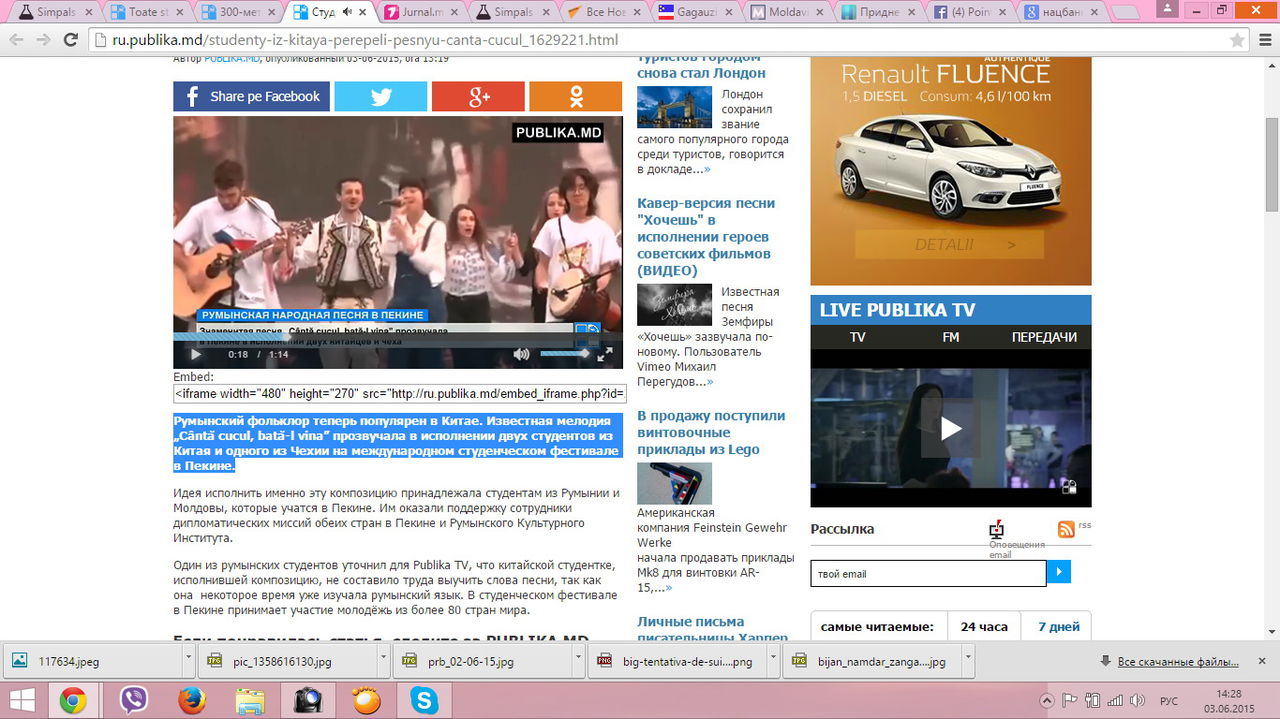
Task: Select the FM tab in Live Publika
Action: tap(950, 337)
